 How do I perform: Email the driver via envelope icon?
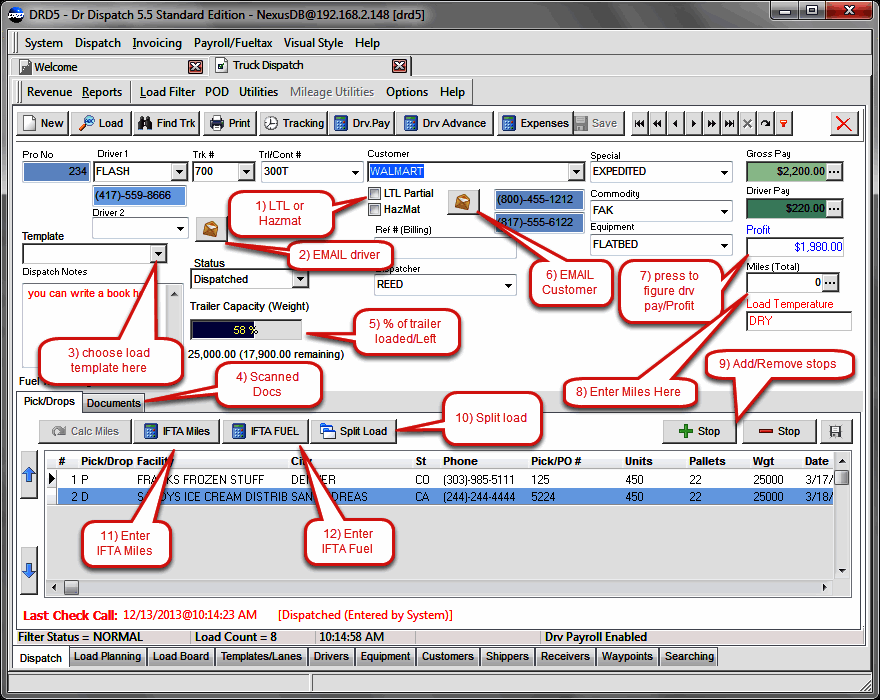(x=210, y=228)
